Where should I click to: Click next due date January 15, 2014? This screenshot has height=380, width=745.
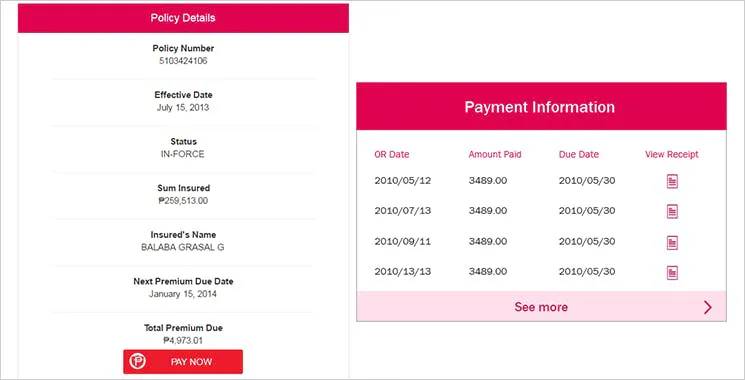(x=183, y=294)
